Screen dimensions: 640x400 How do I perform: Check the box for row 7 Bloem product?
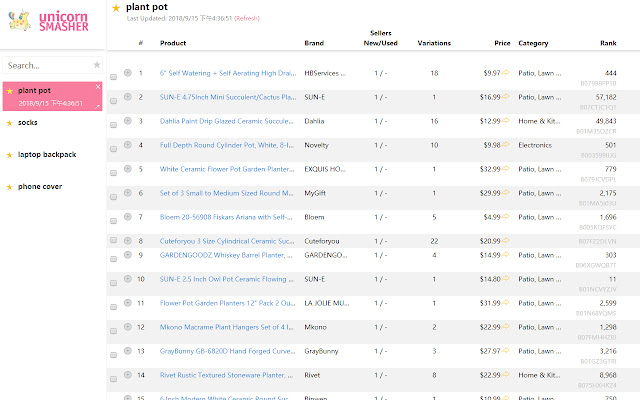pyautogui.click(x=114, y=220)
